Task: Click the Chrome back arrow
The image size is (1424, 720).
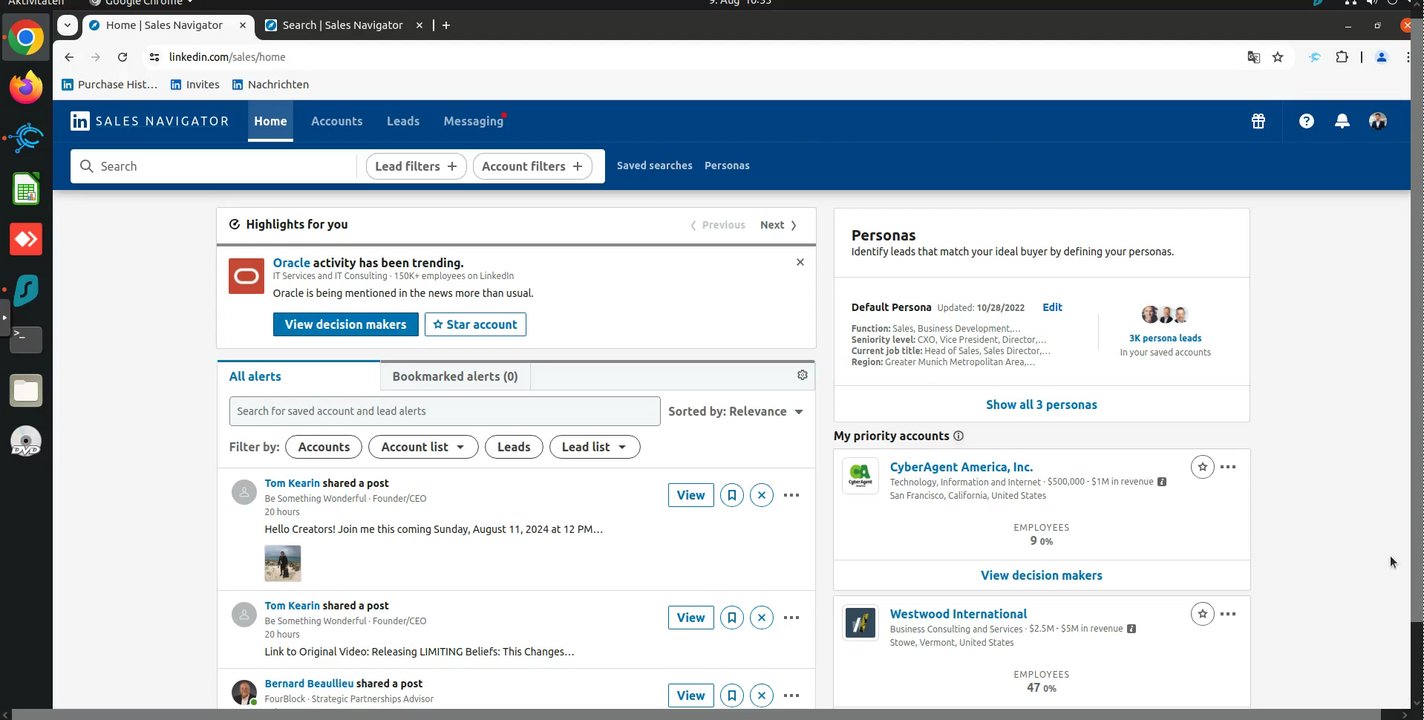Action: pos(69,57)
